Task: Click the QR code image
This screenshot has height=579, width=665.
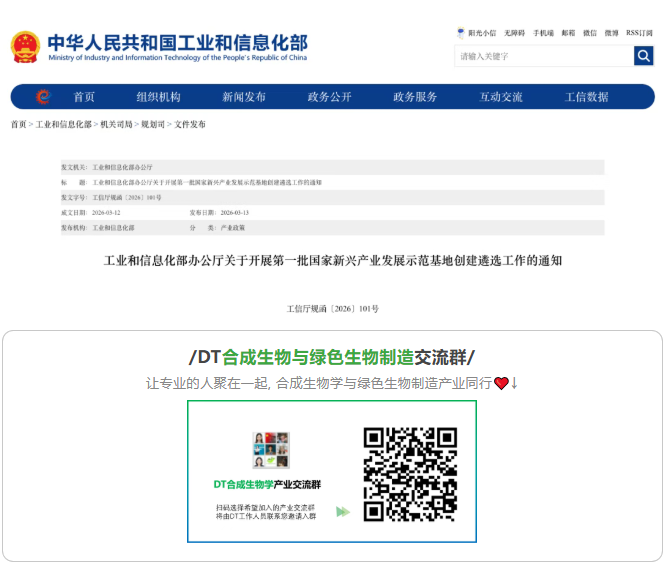Action: (409, 473)
